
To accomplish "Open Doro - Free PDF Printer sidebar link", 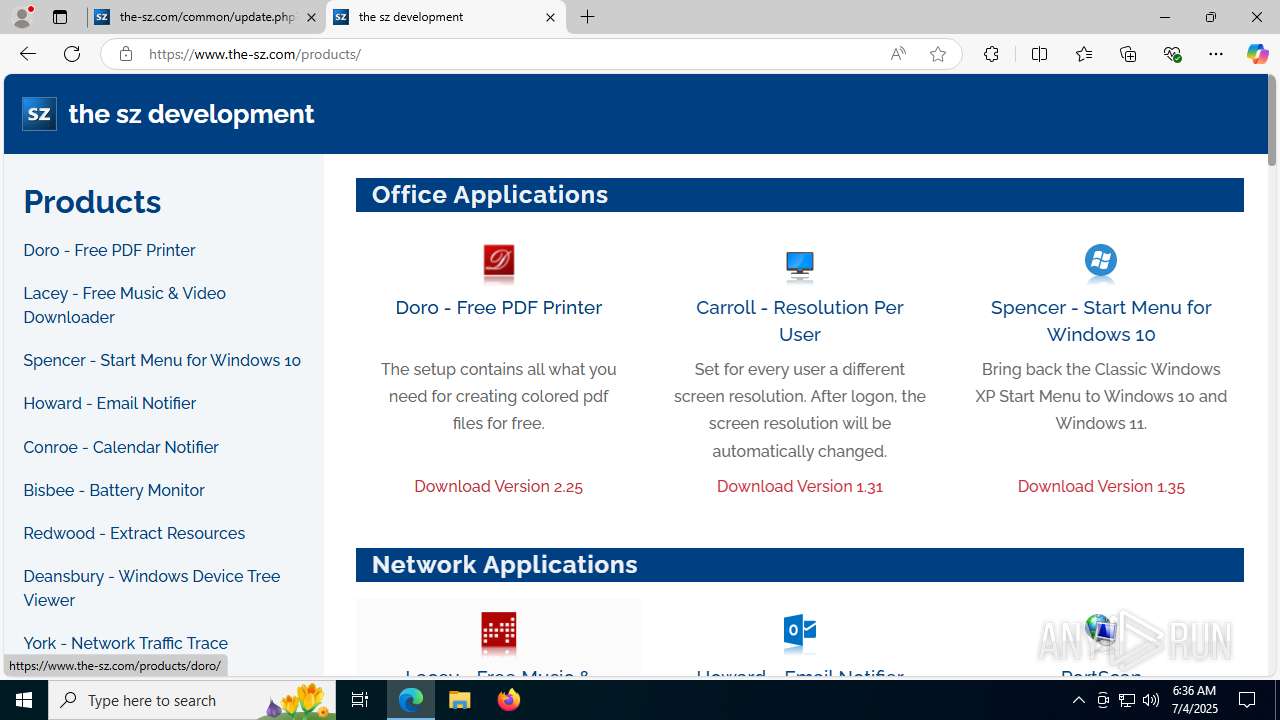I will point(109,250).
